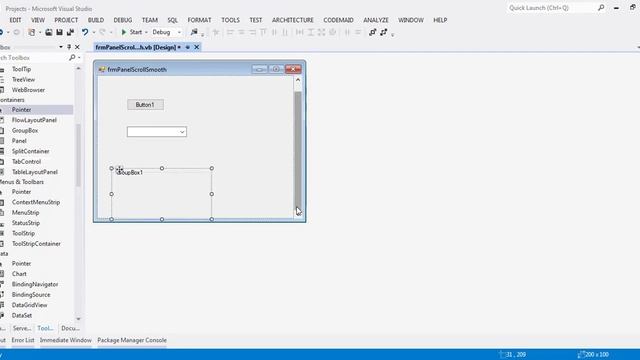This screenshot has height=360, width=640.
Task: Close the Toolbox panel
Action: 77,47
